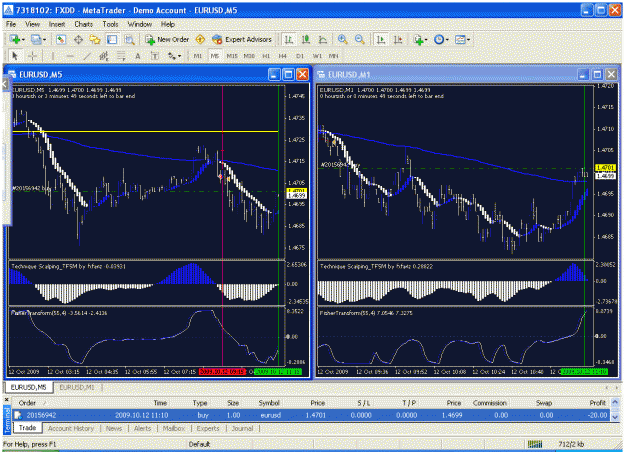
Task: Activate the EURUSD,M1 chart tab
Action: click(x=77, y=387)
